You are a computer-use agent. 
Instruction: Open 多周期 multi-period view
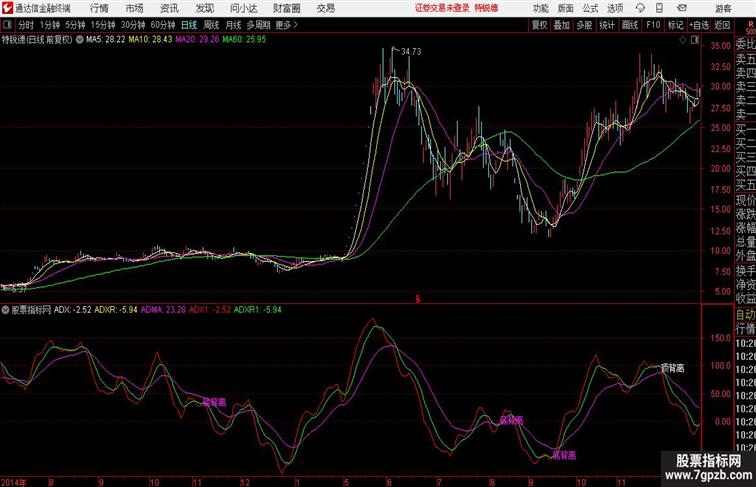[x=258, y=25]
